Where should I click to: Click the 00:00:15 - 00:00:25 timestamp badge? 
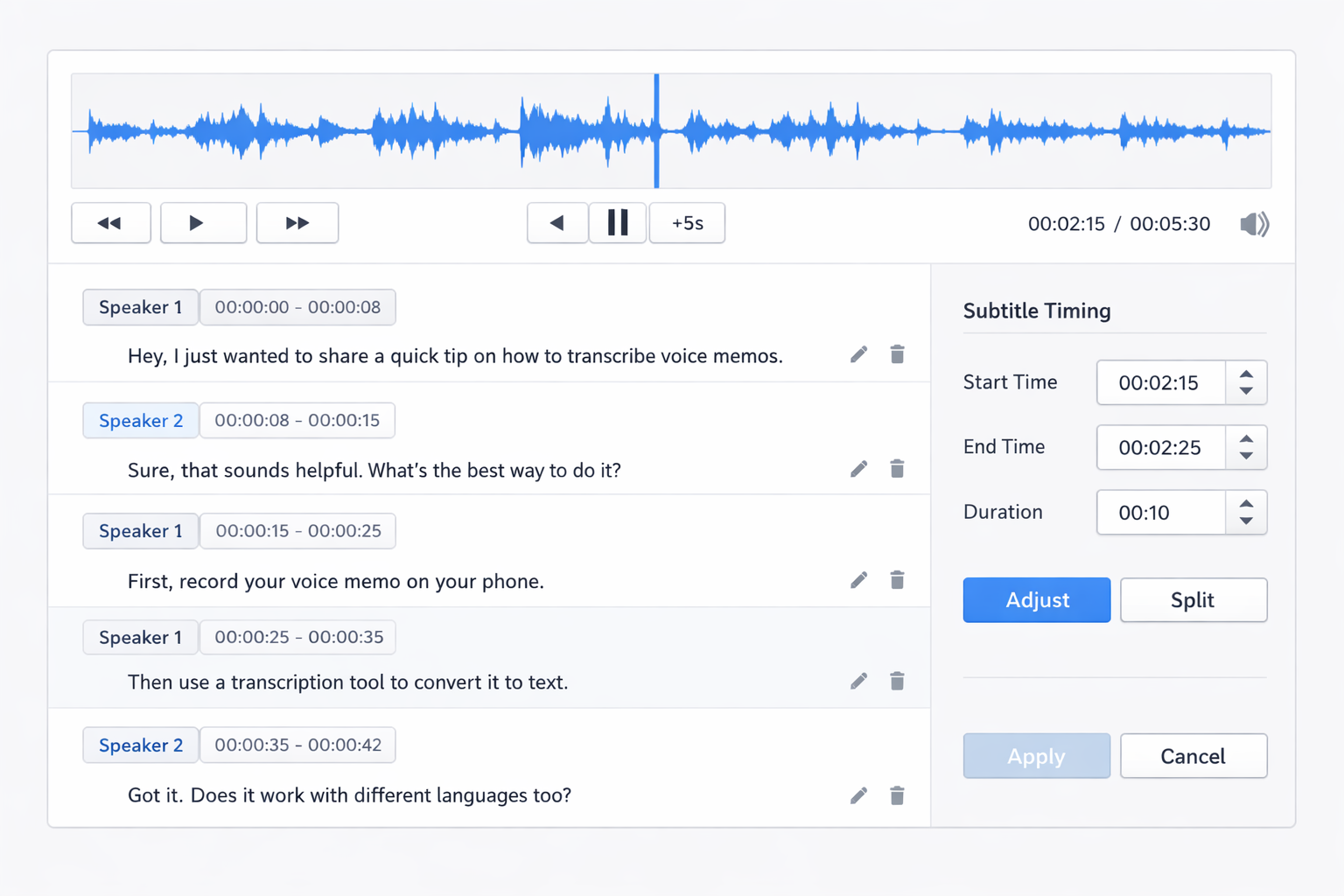(297, 530)
